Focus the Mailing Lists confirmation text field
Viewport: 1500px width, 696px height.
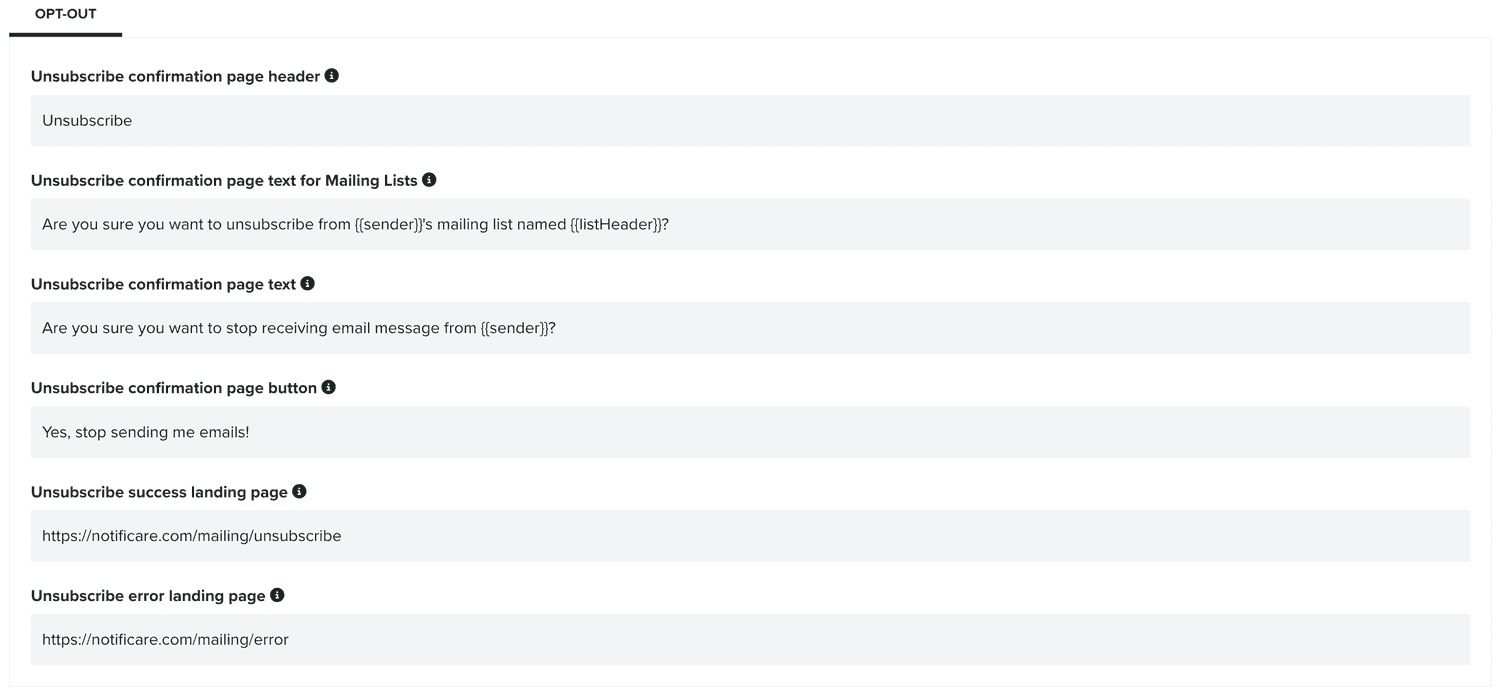tap(750, 225)
